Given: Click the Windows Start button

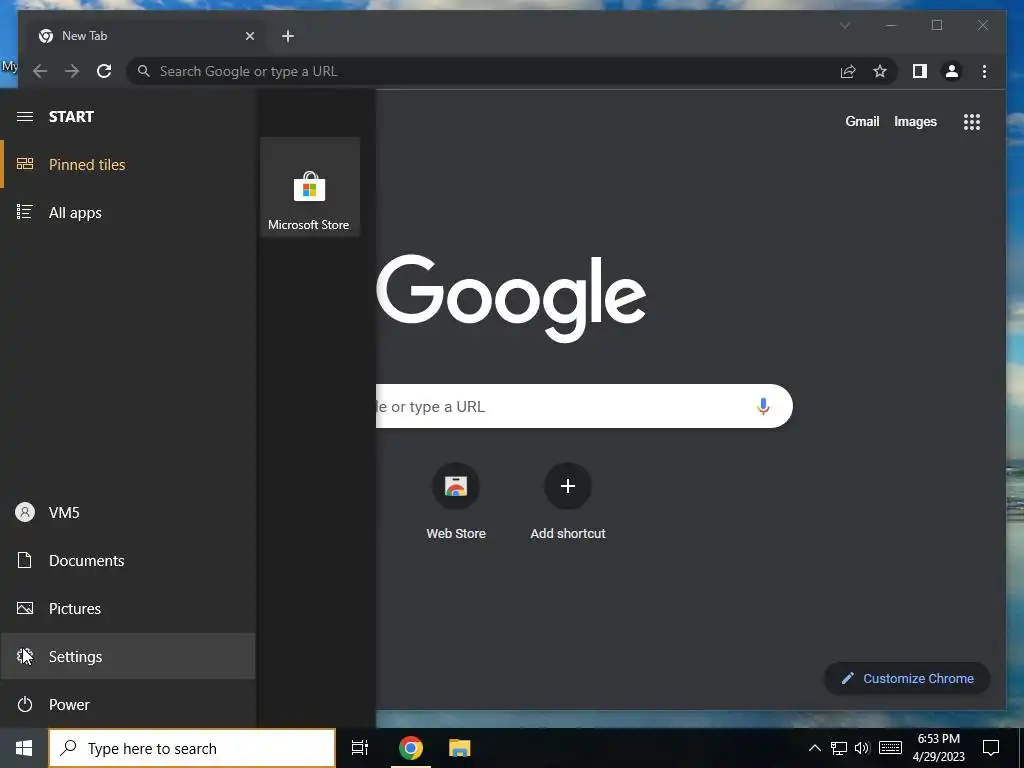Looking at the screenshot, I should pos(24,748).
